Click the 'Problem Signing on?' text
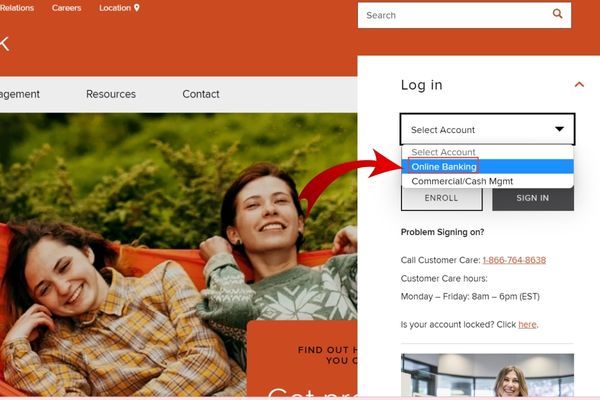Image resolution: width=600 pixels, height=400 pixels. pos(442,232)
